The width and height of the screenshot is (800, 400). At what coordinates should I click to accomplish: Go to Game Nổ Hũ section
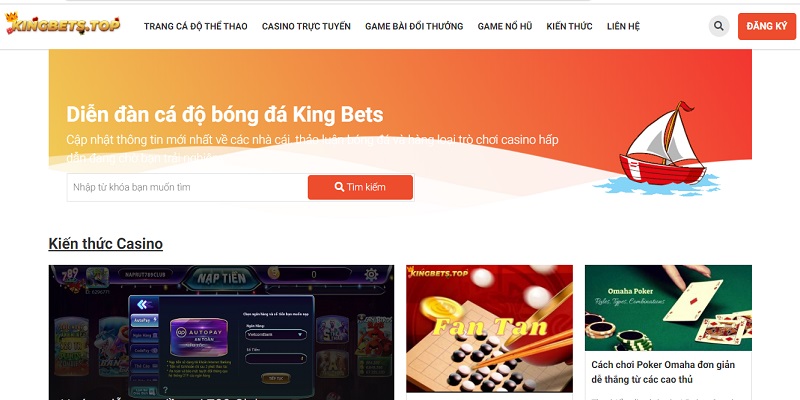505,27
